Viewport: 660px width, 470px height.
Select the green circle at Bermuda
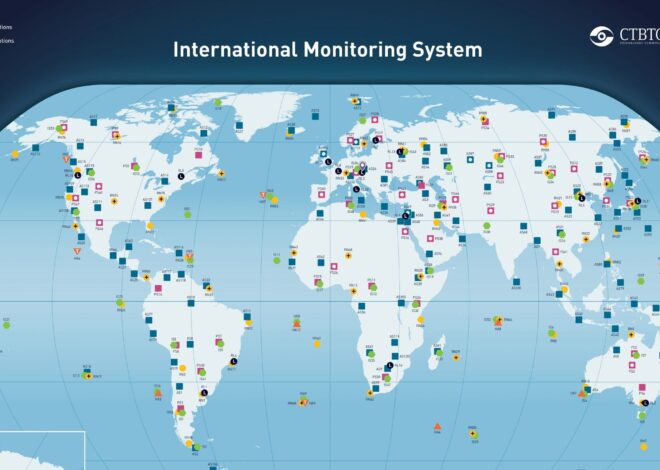pos(188,215)
